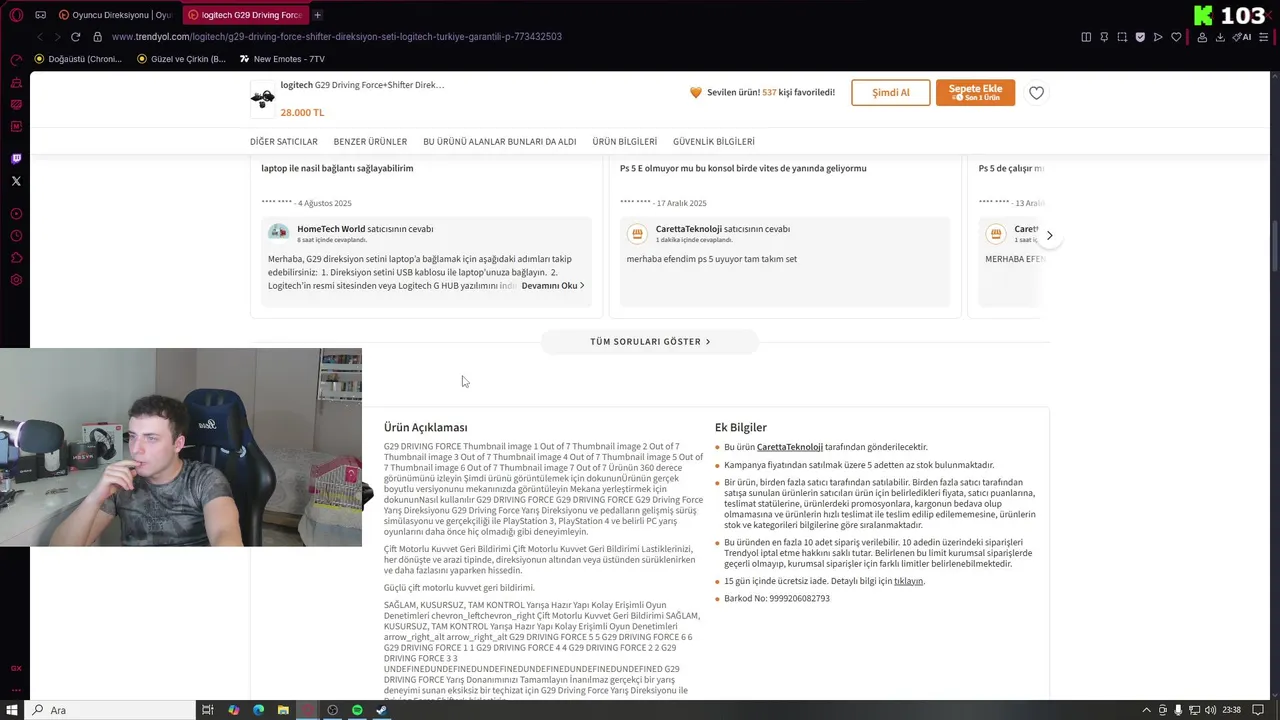Take a snapshot of the page
Screen dimensions: 1280x720
point(1122,37)
